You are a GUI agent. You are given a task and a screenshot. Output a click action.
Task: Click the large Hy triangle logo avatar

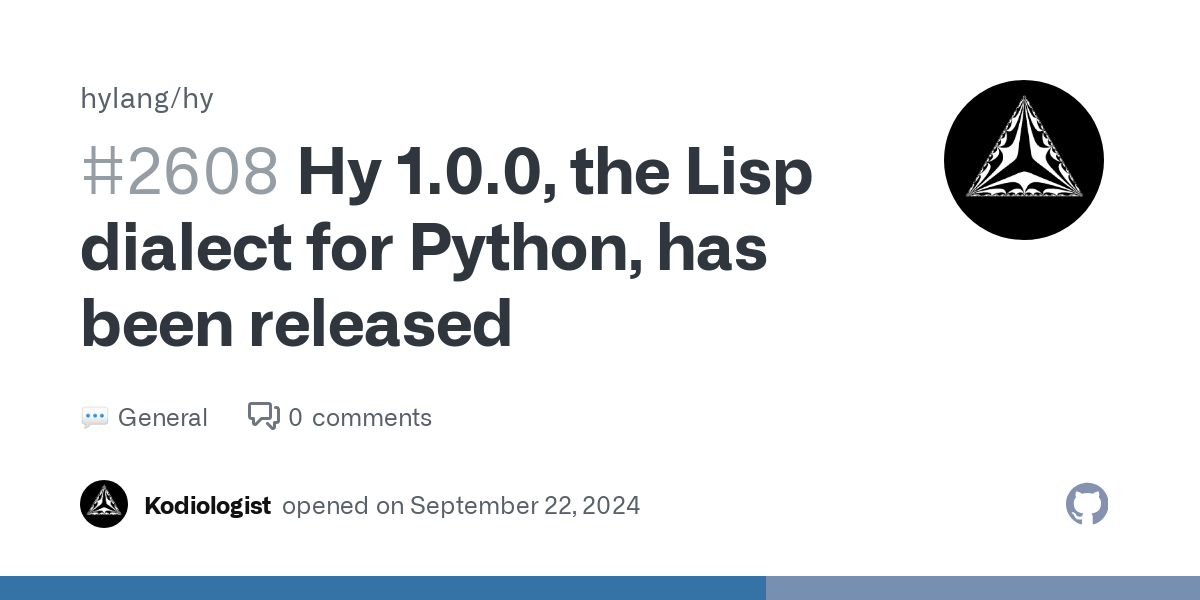tap(1023, 160)
